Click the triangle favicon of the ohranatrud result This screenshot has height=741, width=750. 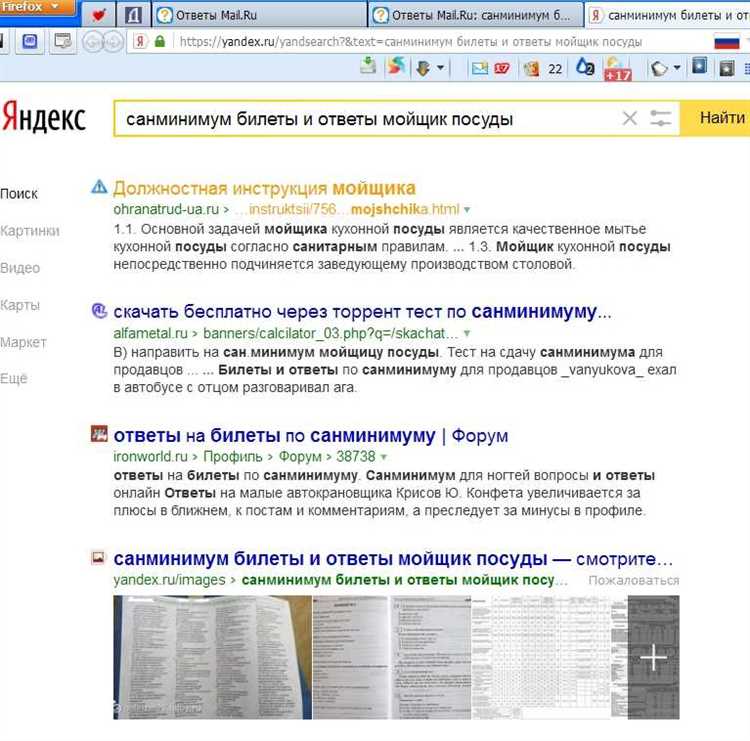99,187
